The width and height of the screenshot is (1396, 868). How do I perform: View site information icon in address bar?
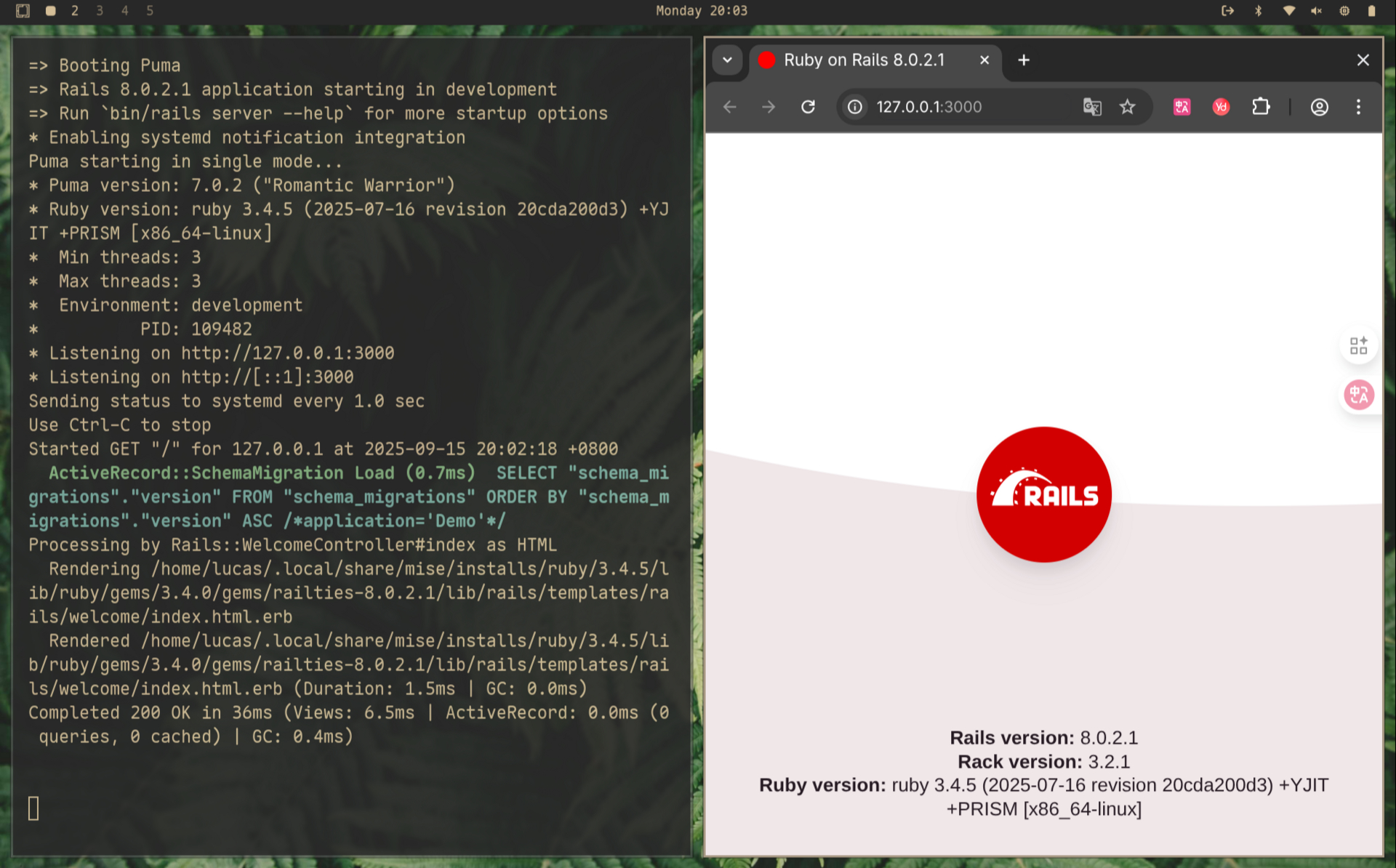click(855, 107)
